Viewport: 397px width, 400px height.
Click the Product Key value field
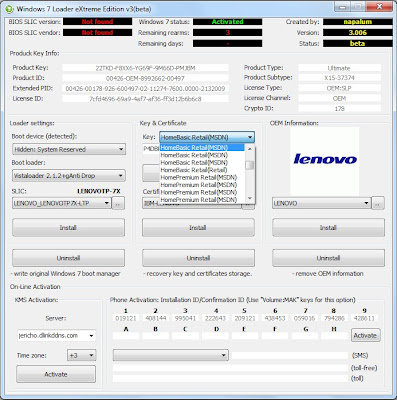point(145,68)
